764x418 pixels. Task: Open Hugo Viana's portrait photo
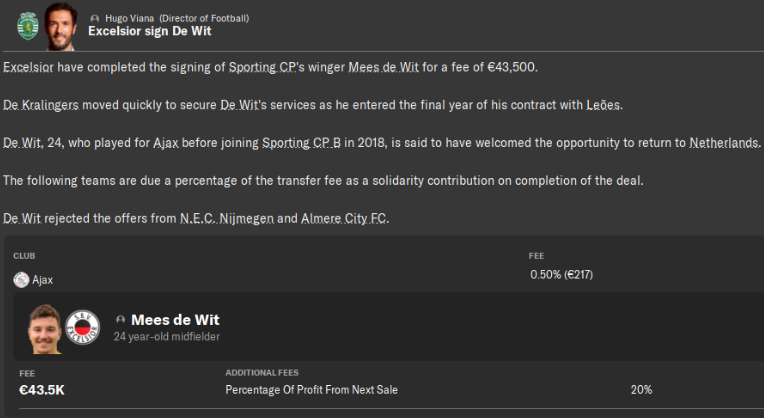[x=62, y=25]
